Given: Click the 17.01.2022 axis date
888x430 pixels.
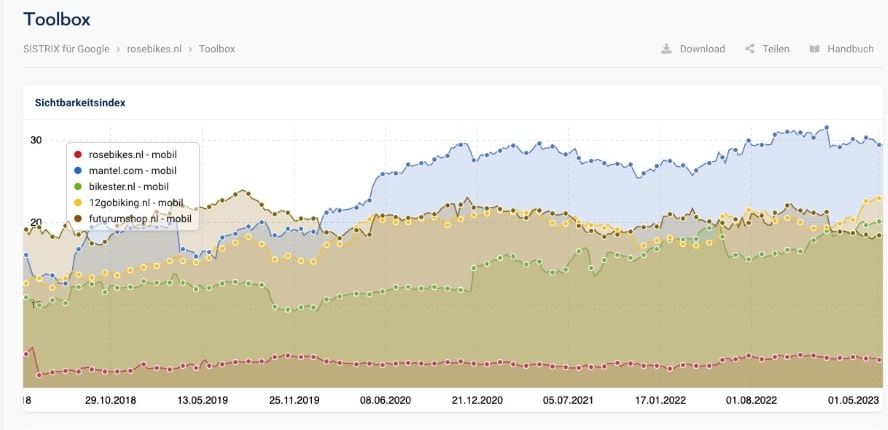Looking at the screenshot, I should pos(660,401).
